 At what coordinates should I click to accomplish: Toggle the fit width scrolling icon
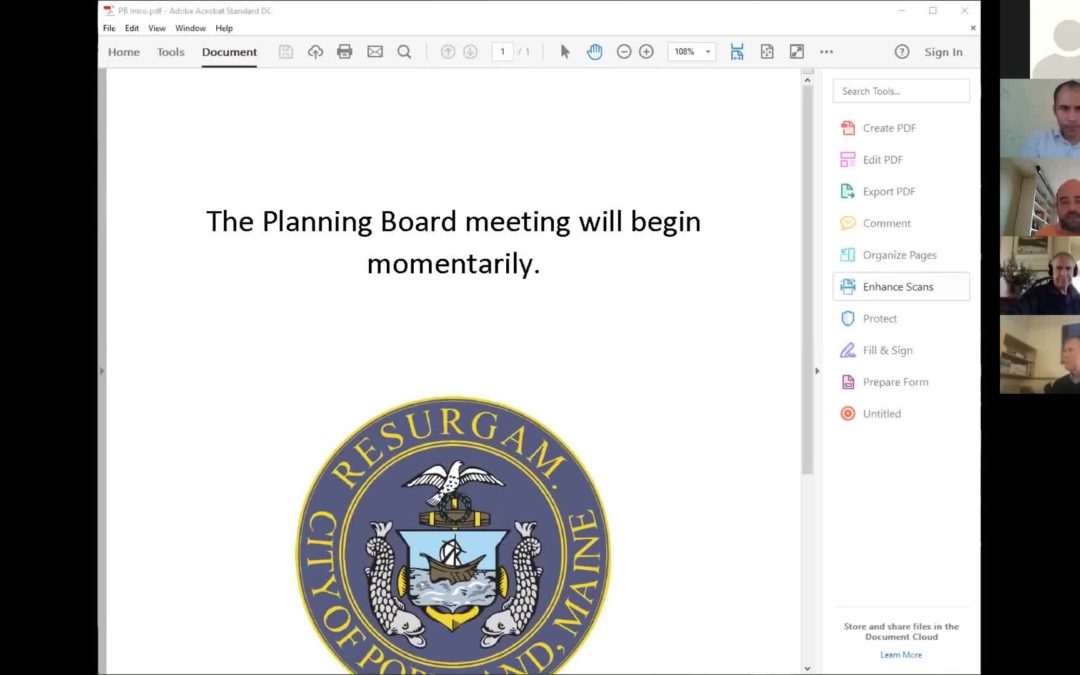[737, 52]
